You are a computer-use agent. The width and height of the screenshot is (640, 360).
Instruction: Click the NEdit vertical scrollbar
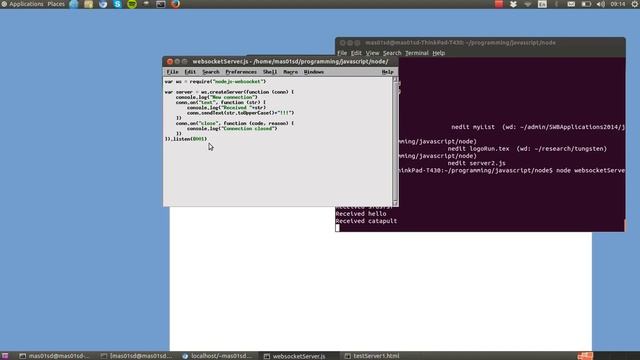pos(395,141)
